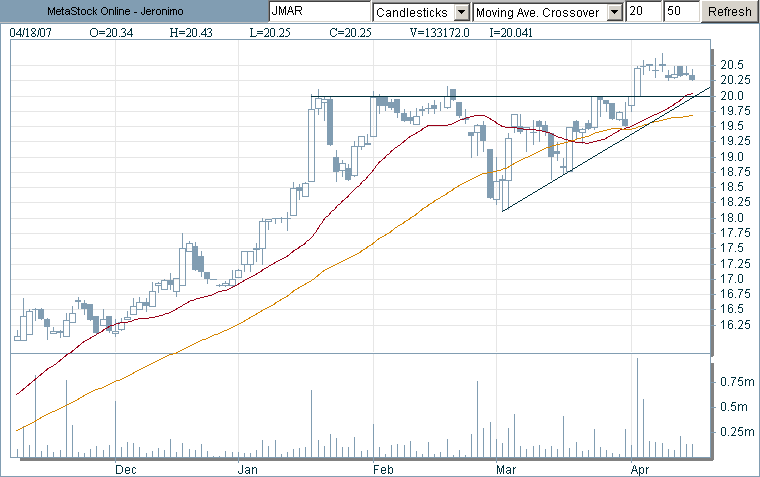Click the 17.0 price axis label
This screenshot has height=477, width=760.
point(732,279)
